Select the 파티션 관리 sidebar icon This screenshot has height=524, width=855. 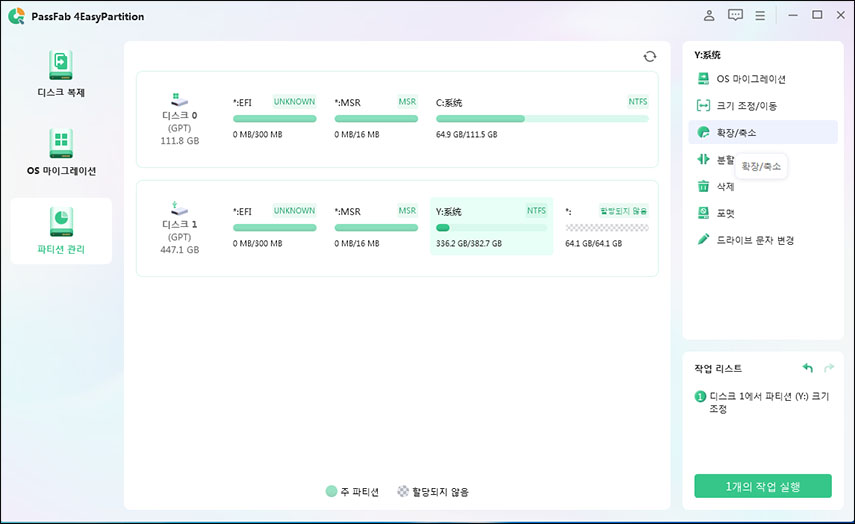pyautogui.click(x=61, y=222)
